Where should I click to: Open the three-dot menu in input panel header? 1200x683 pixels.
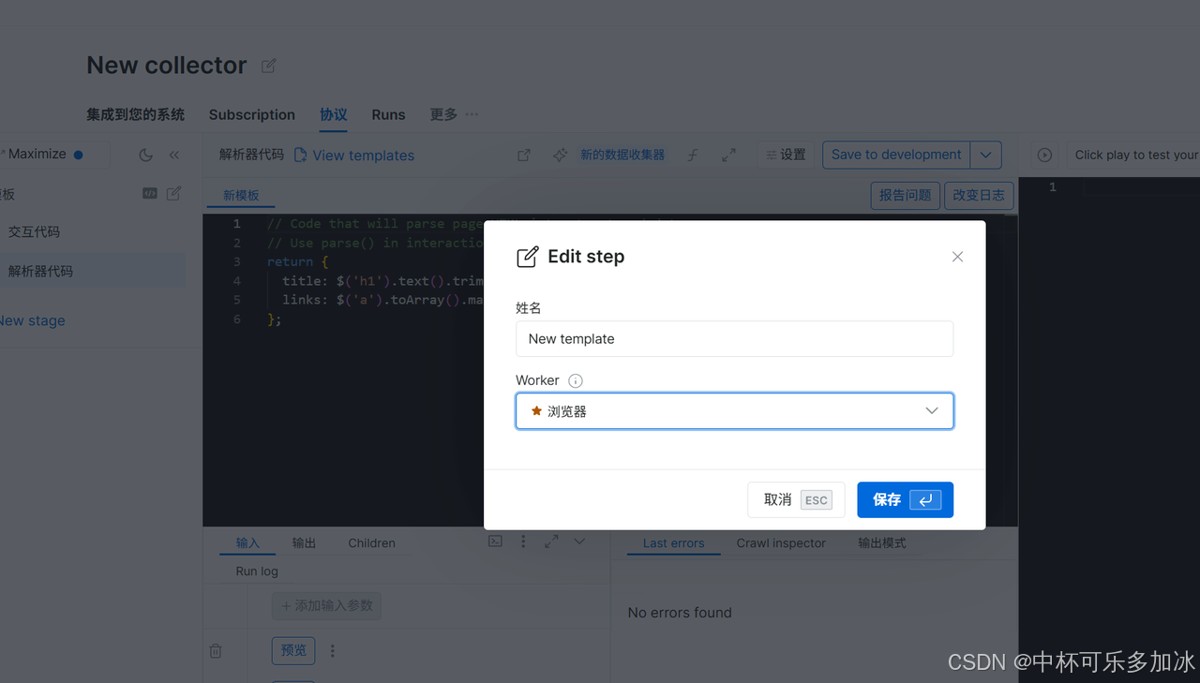pos(523,541)
